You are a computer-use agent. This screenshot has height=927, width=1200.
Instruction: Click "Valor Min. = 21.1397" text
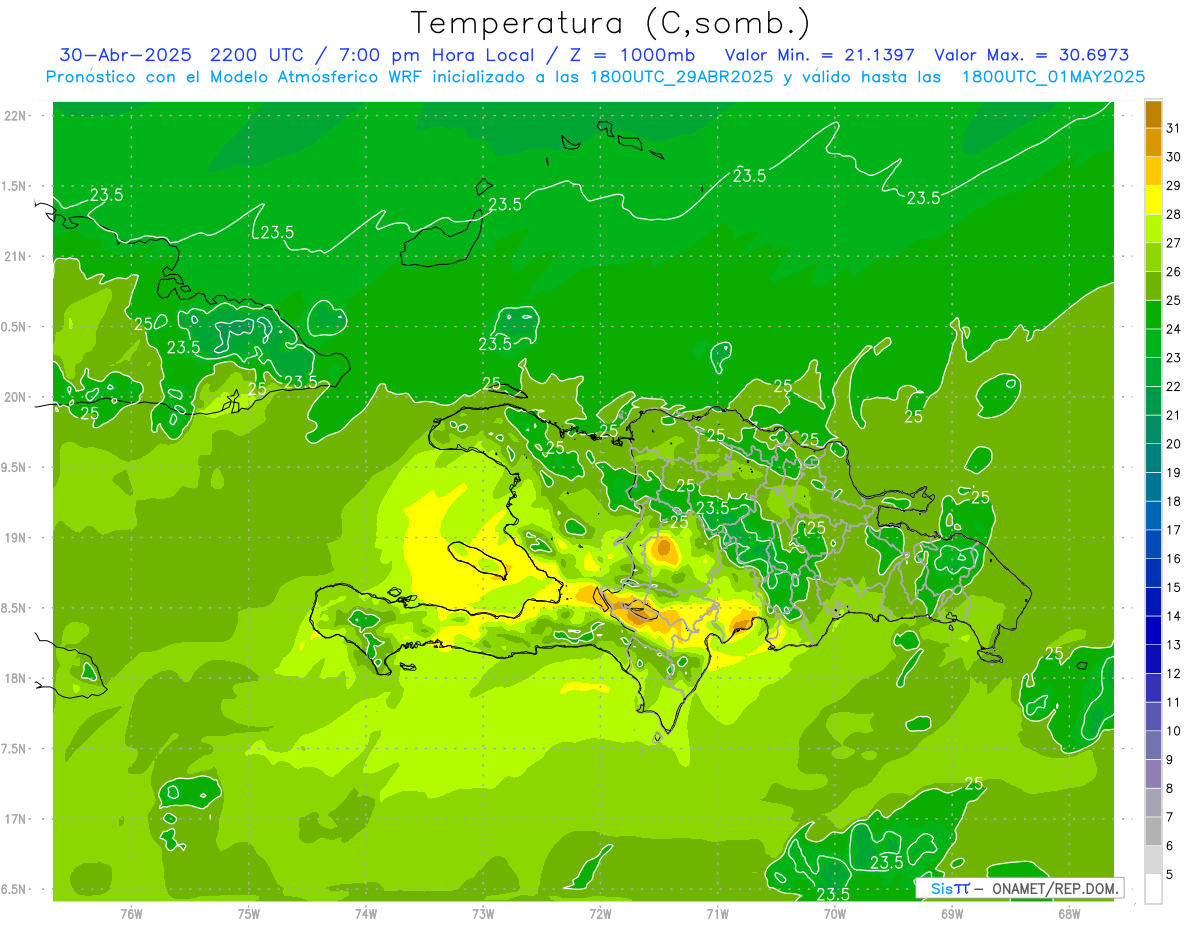tap(819, 55)
